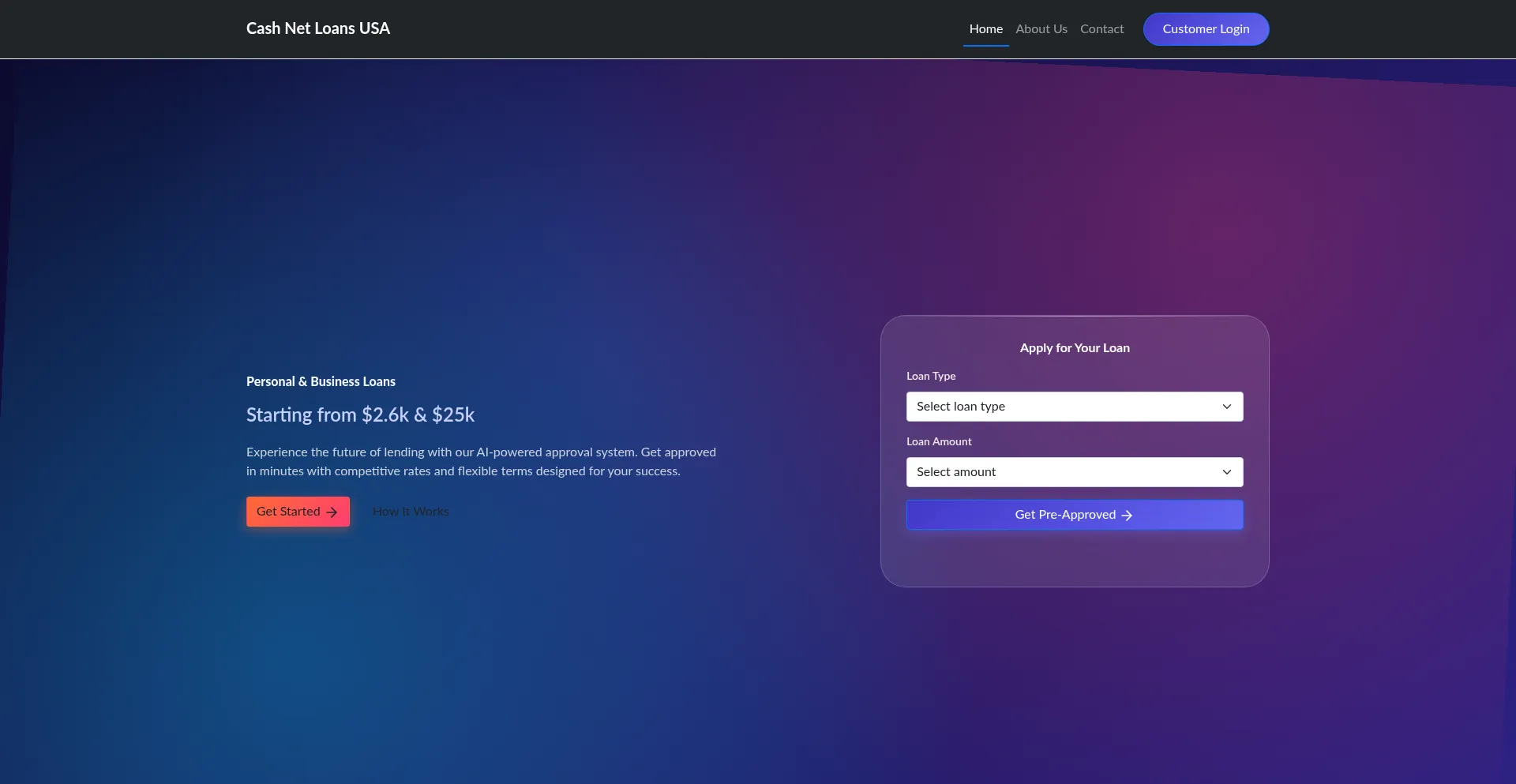The width and height of the screenshot is (1516, 784).
Task: Click the Get Started button
Action: [298, 512]
